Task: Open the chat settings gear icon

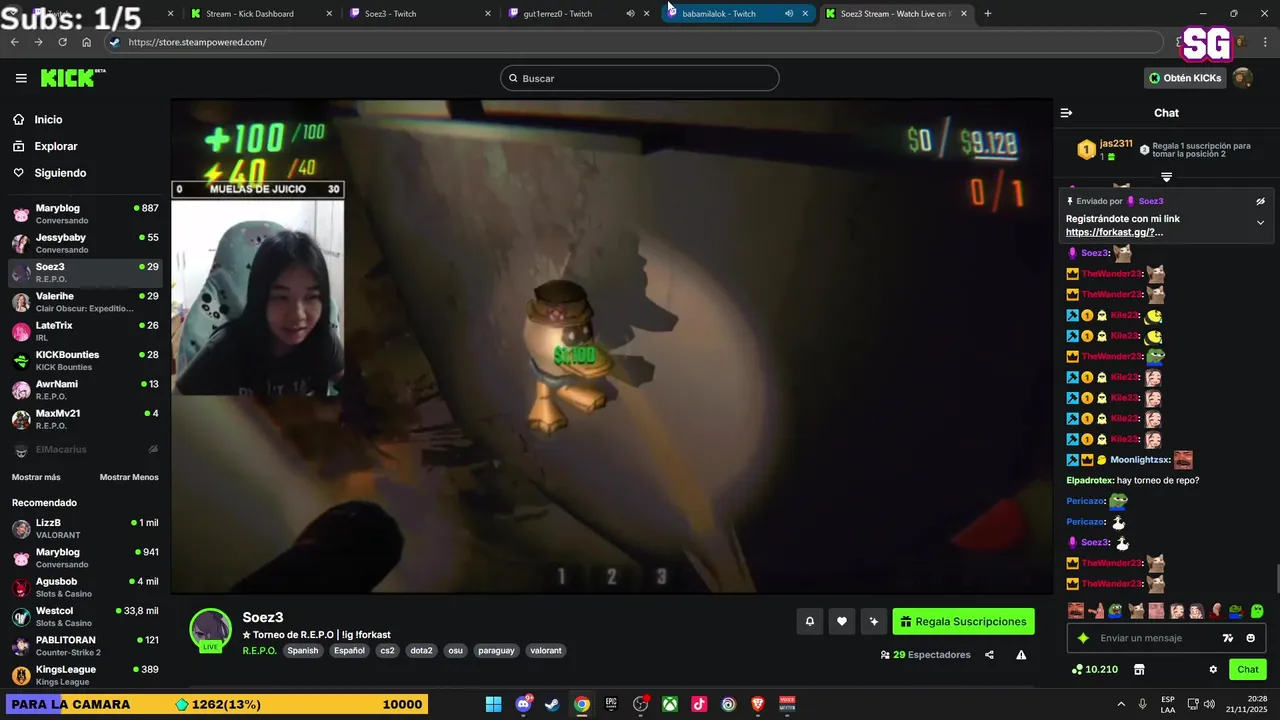Action: click(1213, 669)
